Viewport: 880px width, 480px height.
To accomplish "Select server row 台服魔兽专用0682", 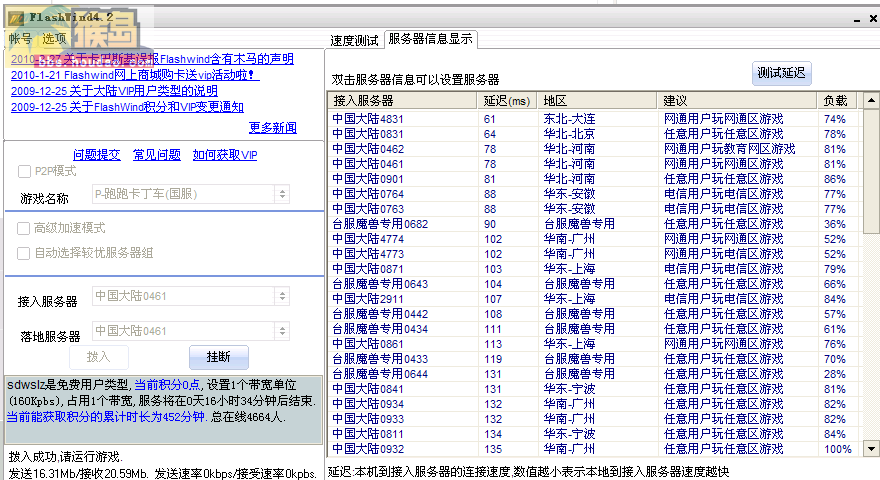I will 594,224.
